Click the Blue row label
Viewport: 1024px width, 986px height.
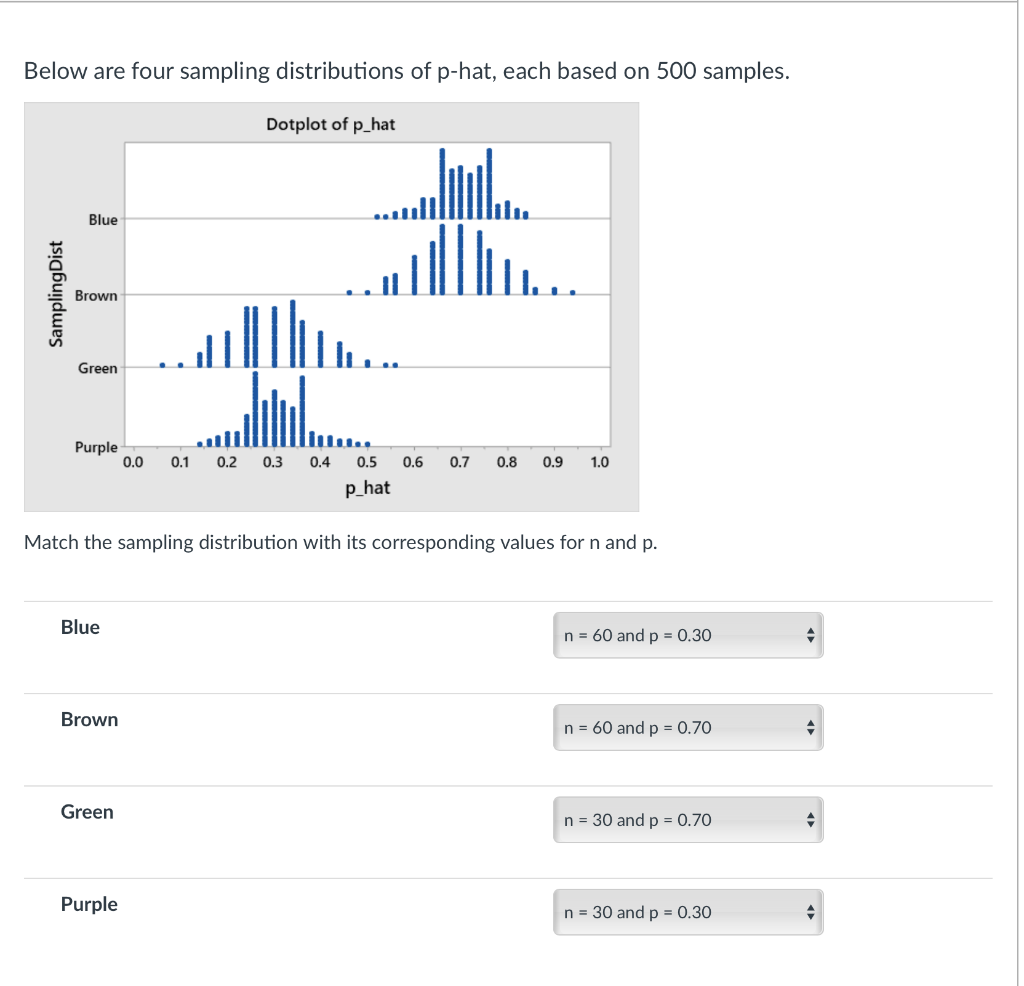[x=79, y=627]
